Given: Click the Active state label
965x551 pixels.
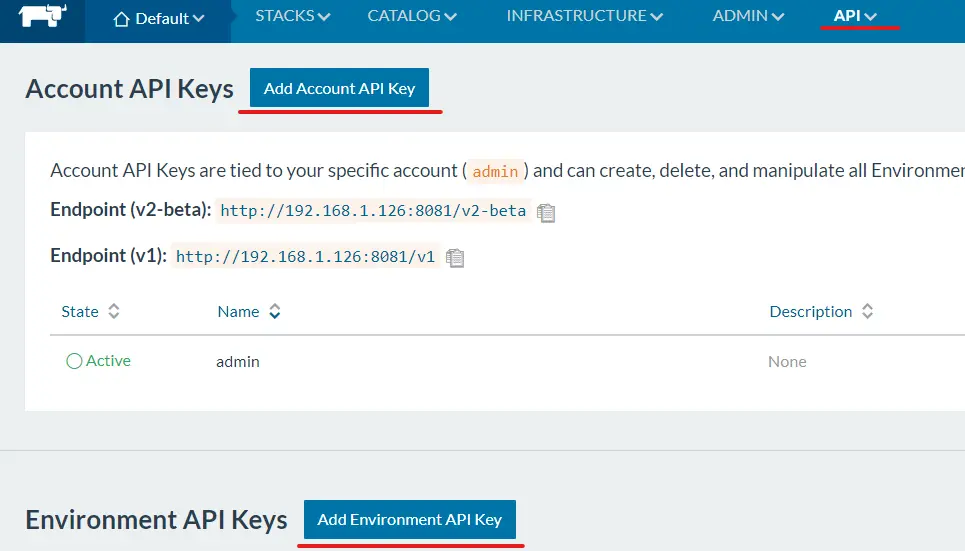Looking at the screenshot, I should 108,361.
